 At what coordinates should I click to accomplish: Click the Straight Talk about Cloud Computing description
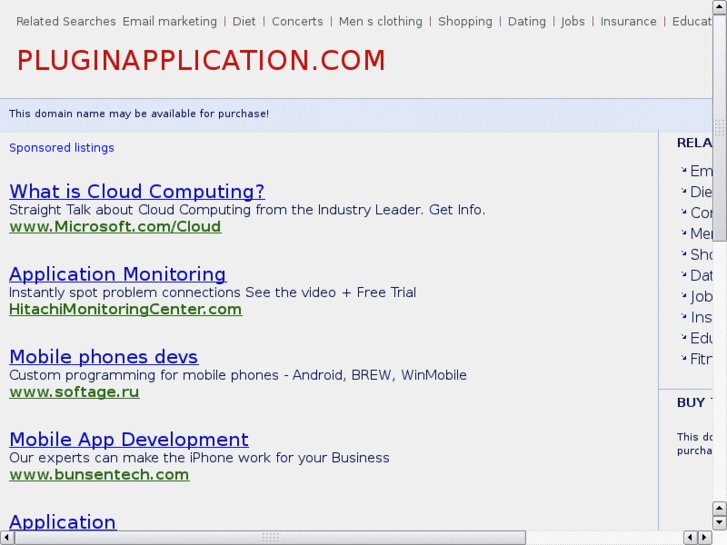point(247,210)
